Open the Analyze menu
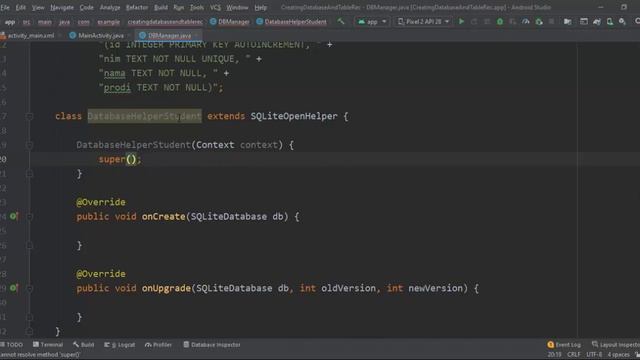640x360 pixels. 110,7
